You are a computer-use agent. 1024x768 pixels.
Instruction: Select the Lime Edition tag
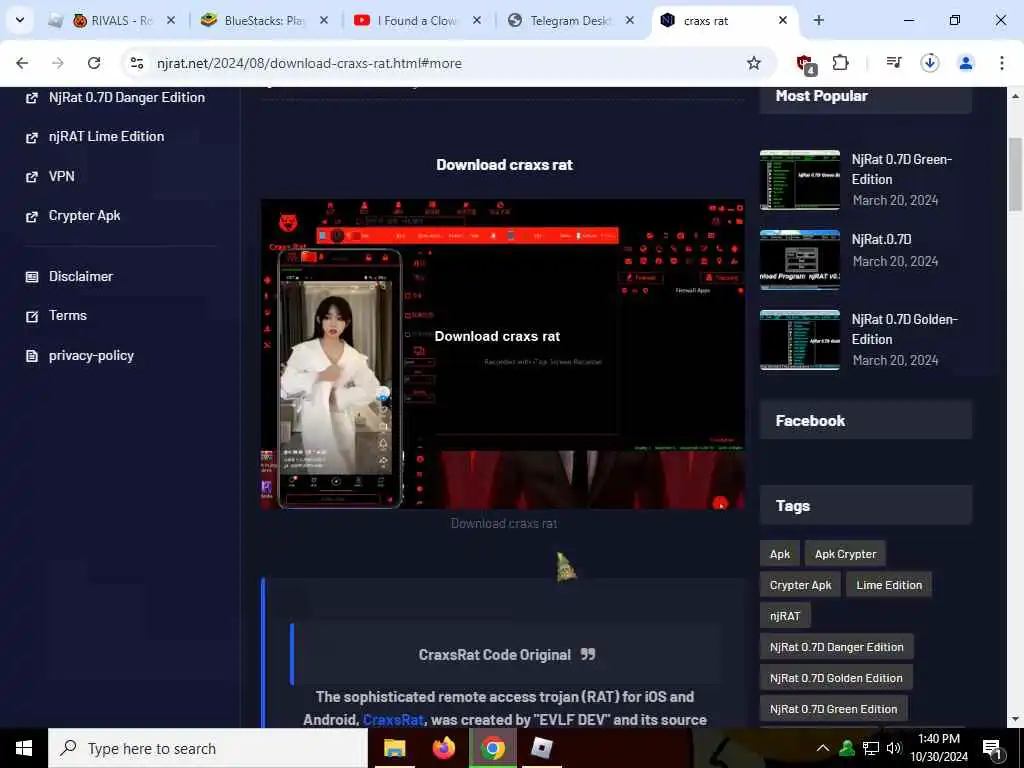click(x=889, y=585)
